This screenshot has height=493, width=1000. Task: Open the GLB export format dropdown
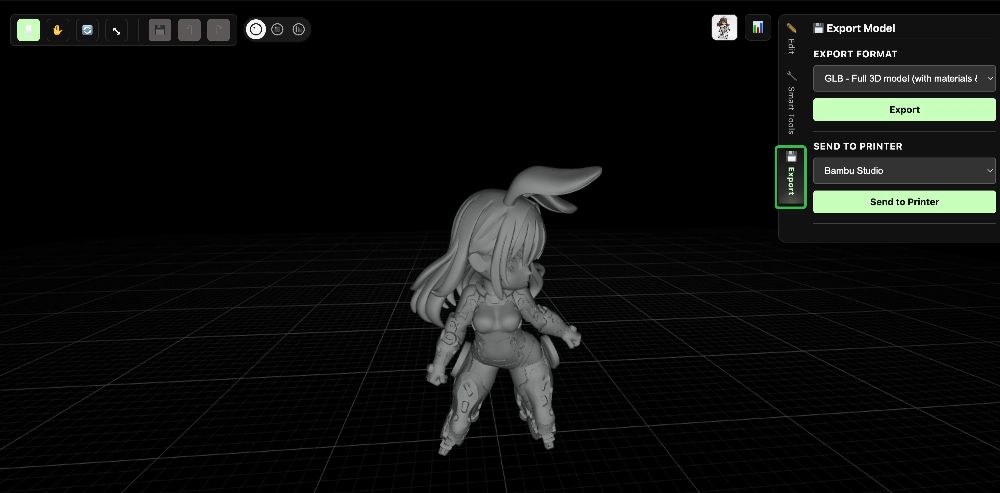[x=904, y=78]
